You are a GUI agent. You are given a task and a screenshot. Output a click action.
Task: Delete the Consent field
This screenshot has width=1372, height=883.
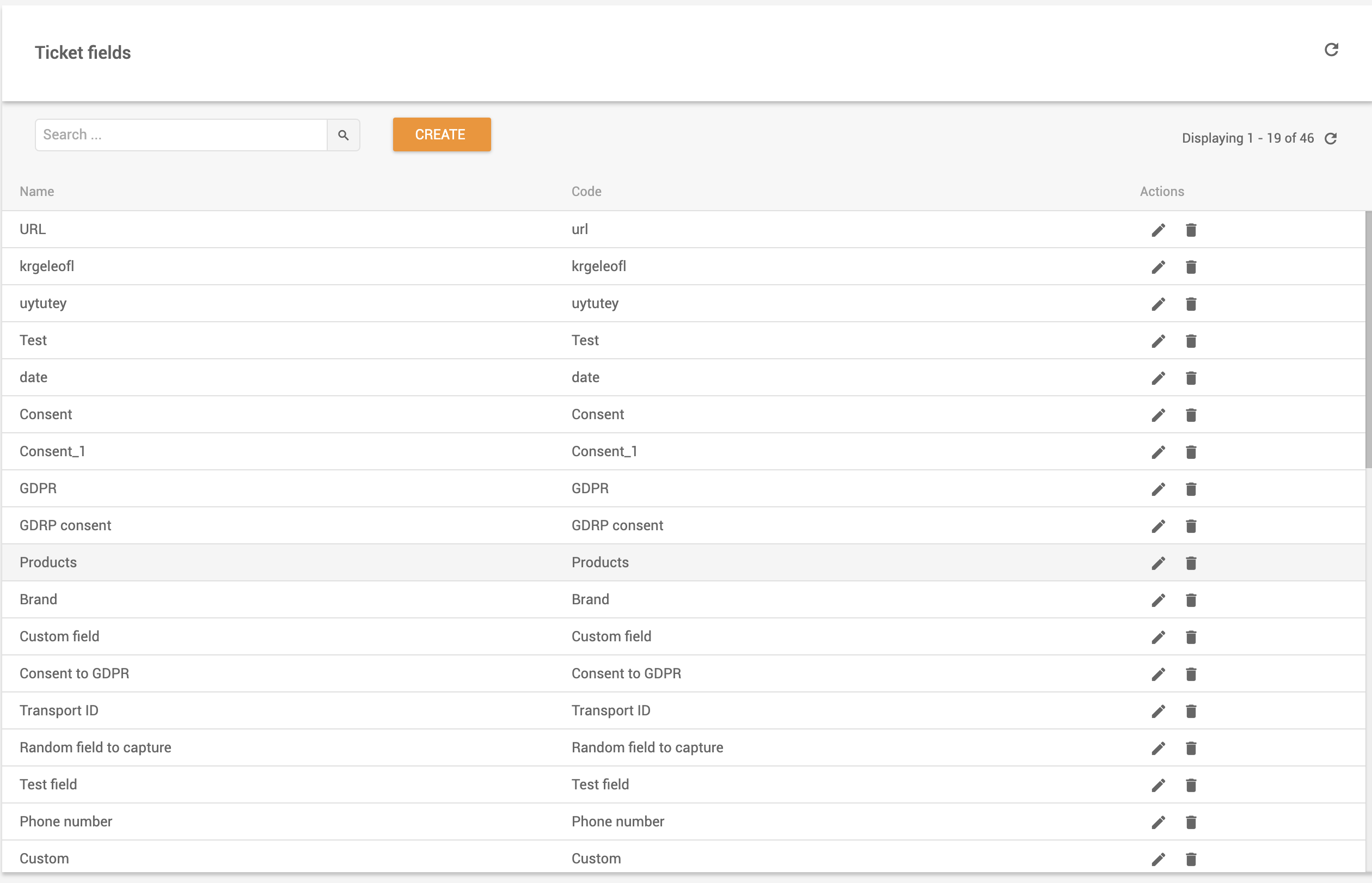tap(1191, 415)
